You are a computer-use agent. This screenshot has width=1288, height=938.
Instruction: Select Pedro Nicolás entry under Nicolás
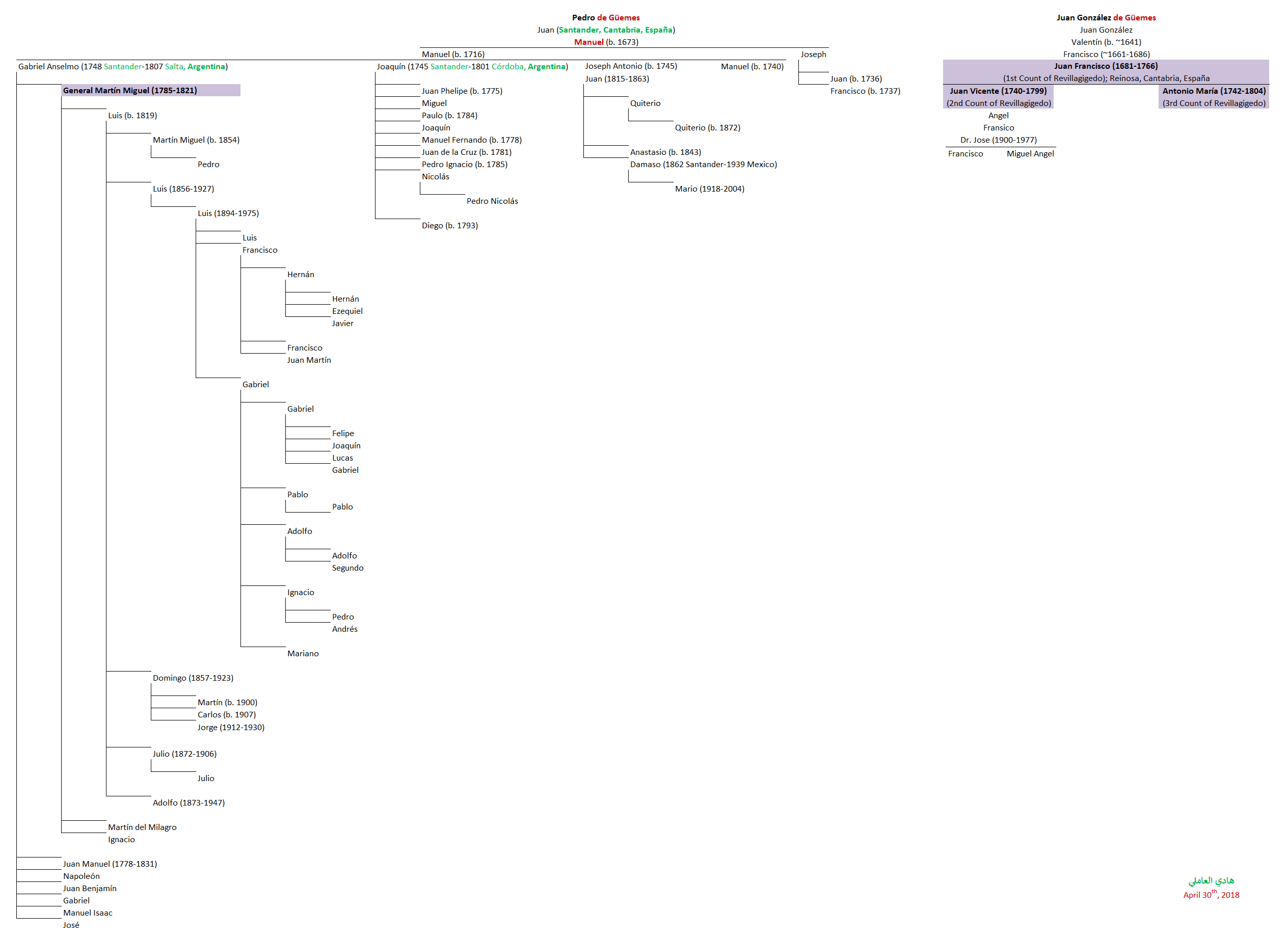click(x=492, y=201)
